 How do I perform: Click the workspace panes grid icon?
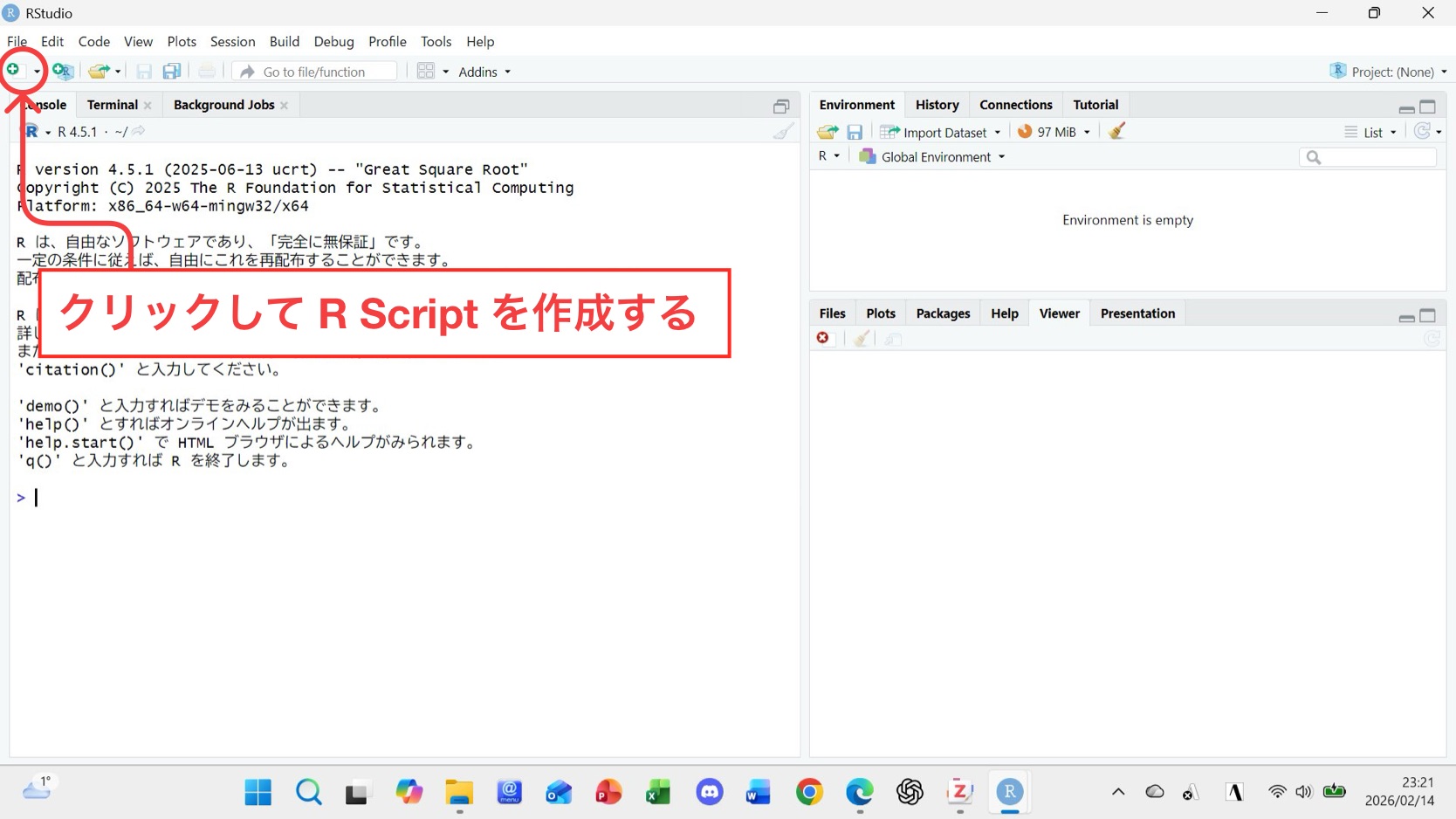pyautogui.click(x=426, y=72)
